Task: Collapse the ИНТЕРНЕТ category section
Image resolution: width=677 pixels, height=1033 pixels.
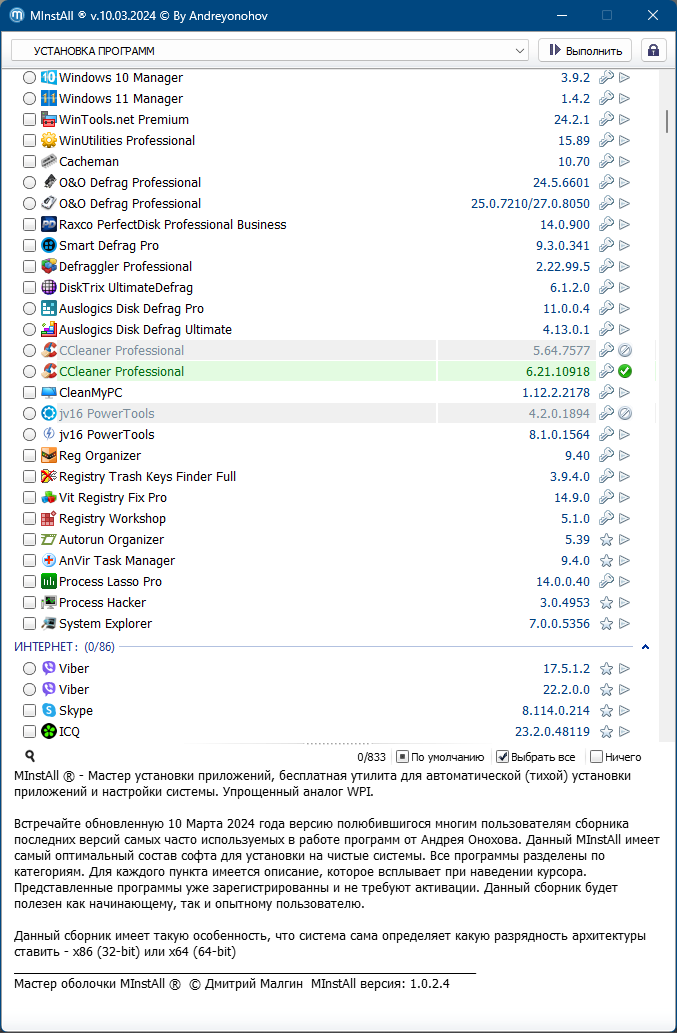Action: click(x=645, y=647)
